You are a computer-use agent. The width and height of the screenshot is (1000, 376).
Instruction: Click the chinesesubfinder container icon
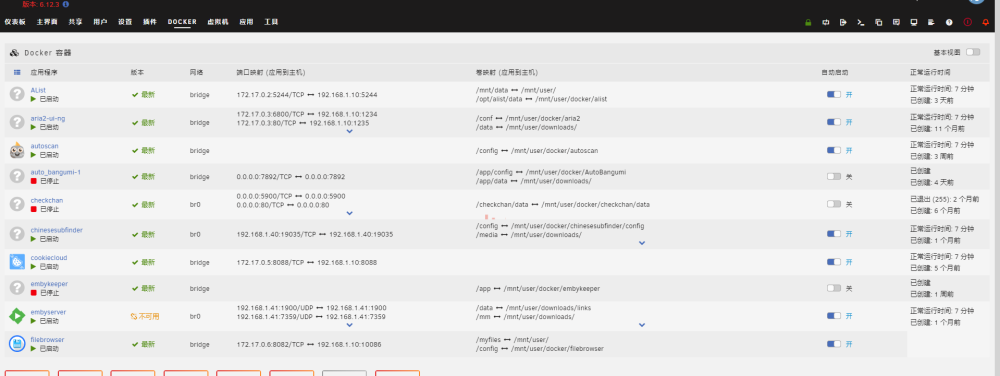click(x=17, y=234)
